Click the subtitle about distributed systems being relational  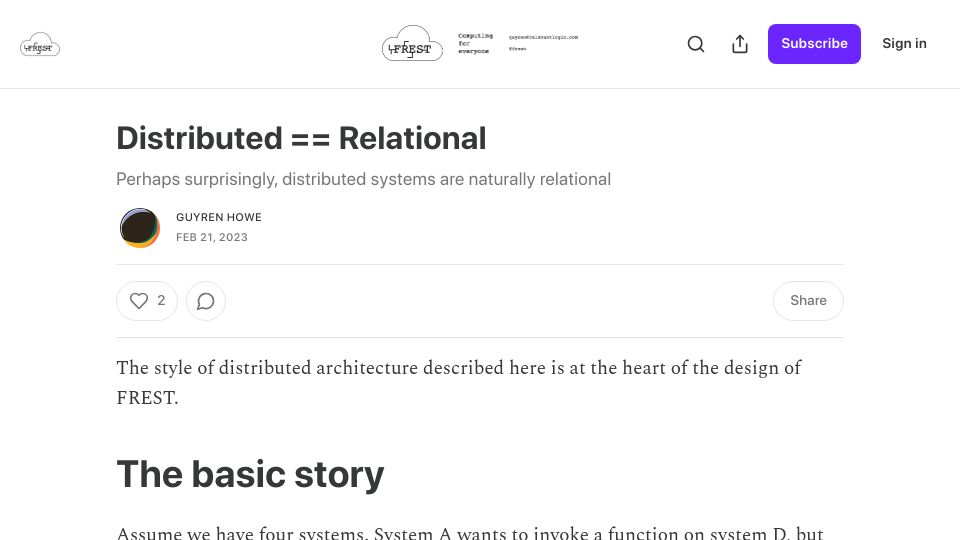[x=364, y=179]
